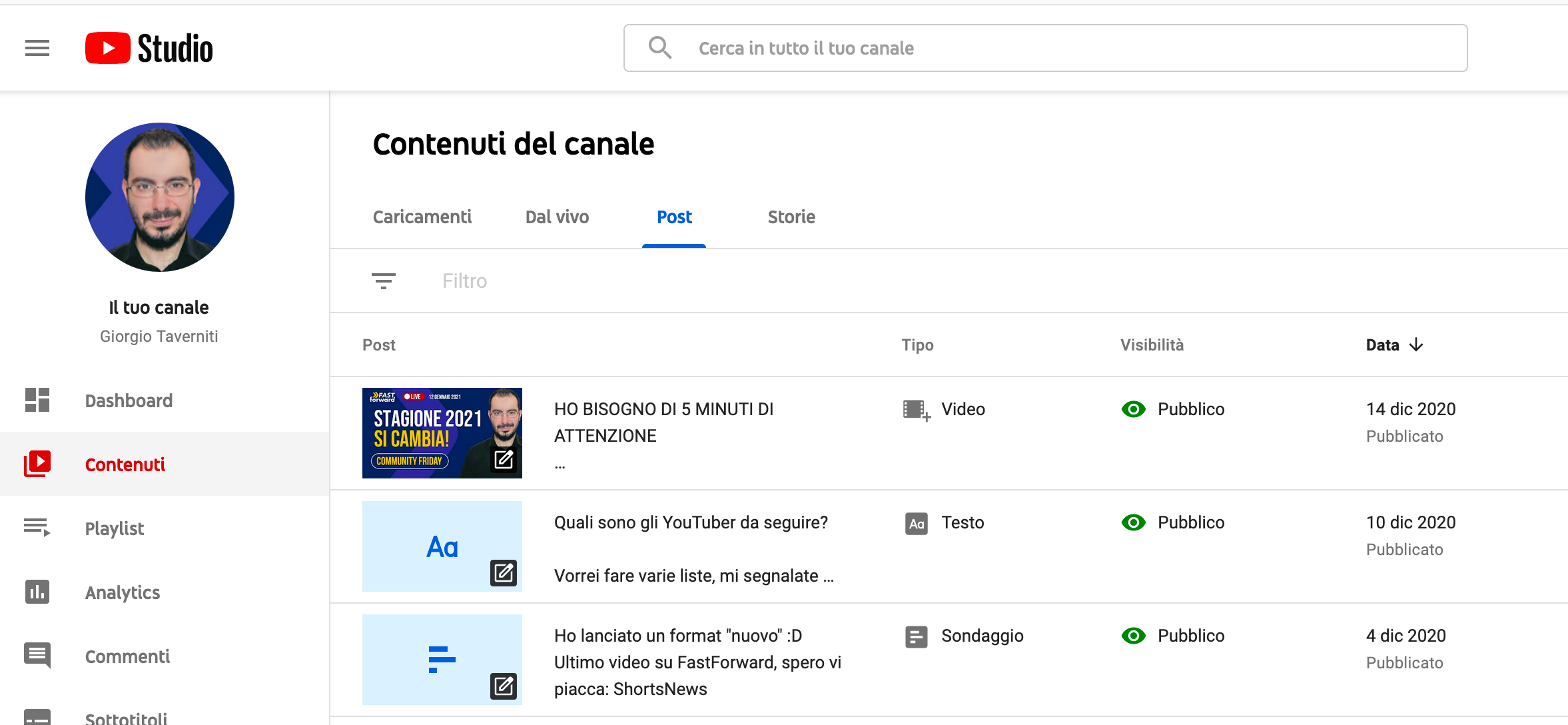Open post 'HO BISOGNO DI 5 MINUTI DI ATTENZIONE'
The height and width of the screenshot is (725, 1568).
664,422
